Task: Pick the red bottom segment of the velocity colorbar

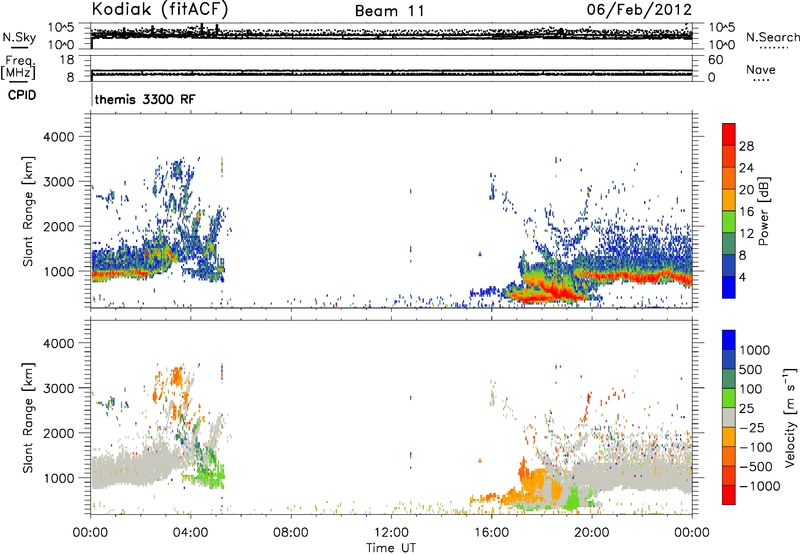Action: pyautogui.click(x=729, y=495)
